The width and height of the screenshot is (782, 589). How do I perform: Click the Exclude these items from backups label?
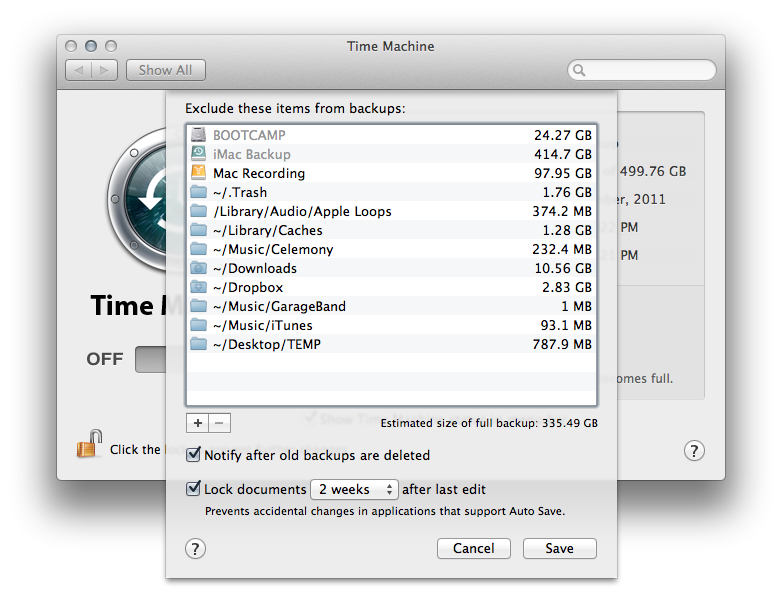[295, 108]
